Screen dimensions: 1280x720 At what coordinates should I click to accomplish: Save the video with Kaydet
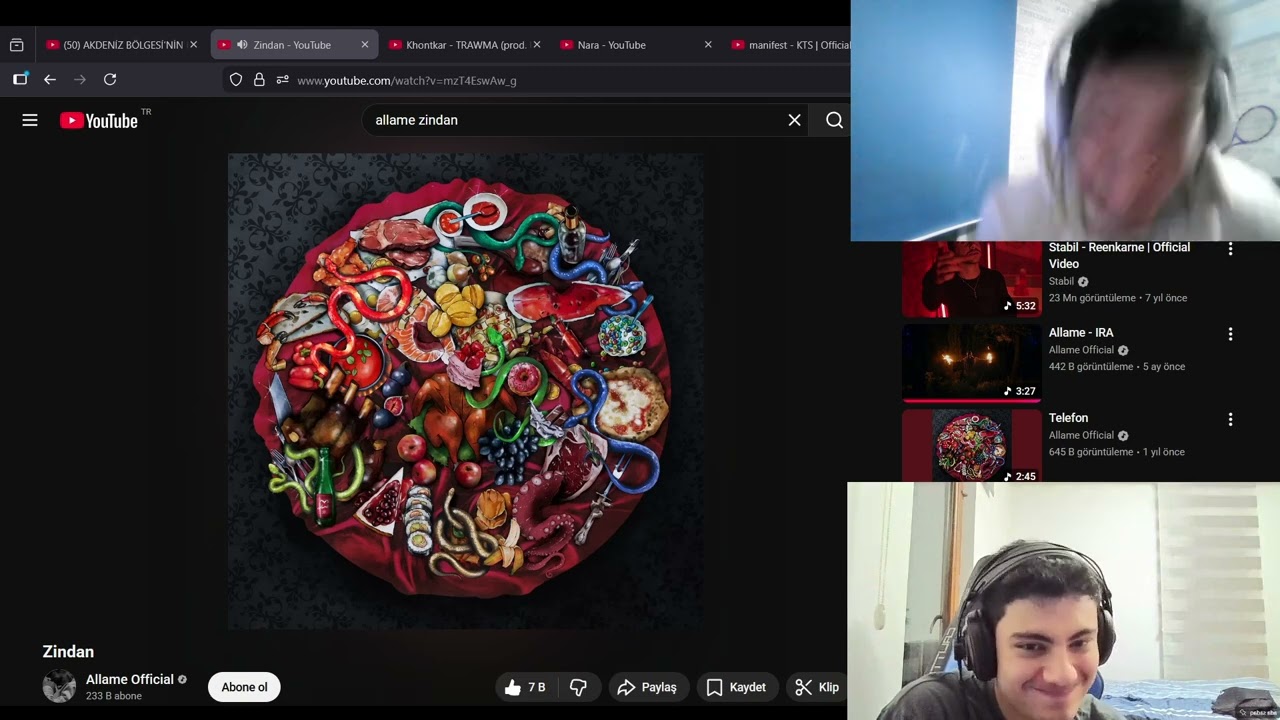pos(737,687)
